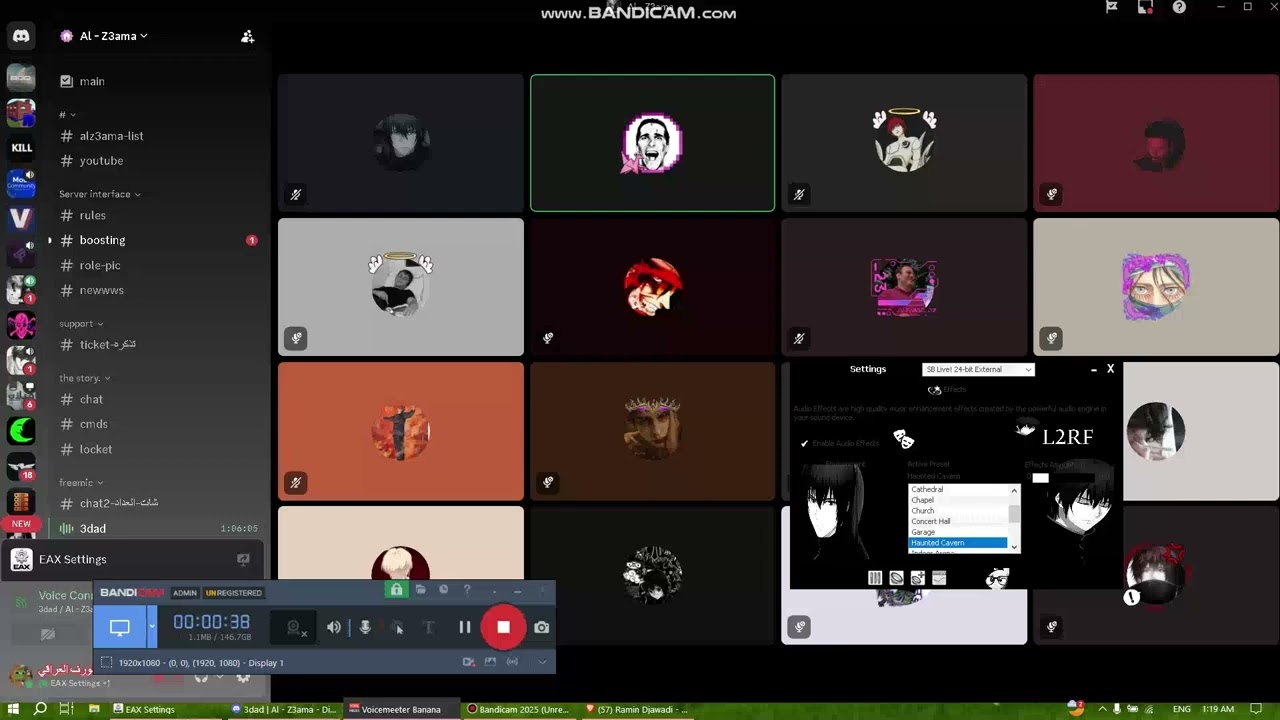The image size is (1280, 720).
Task: Click the first bottom icon with vertical bars in Settings
Action: coord(875,578)
